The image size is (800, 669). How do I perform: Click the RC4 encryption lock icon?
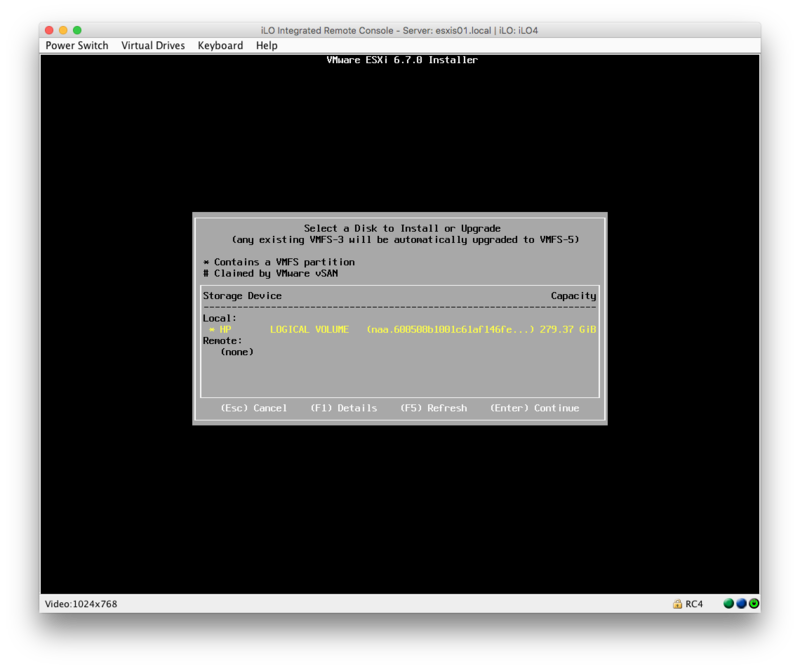pyautogui.click(x=677, y=604)
